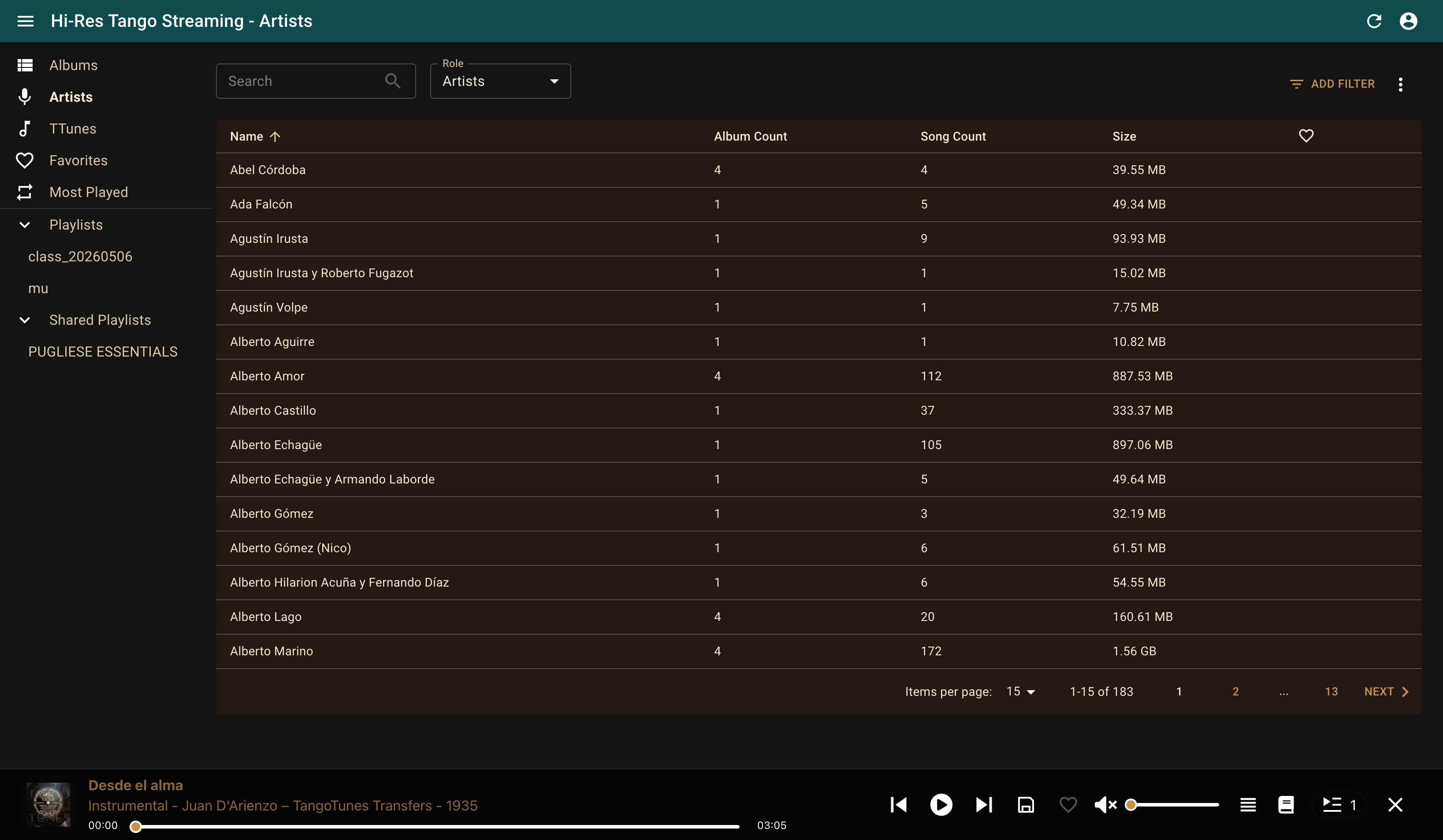Click the volume slider track
The height and width of the screenshot is (840, 1443).
[x=1174, y=804]
